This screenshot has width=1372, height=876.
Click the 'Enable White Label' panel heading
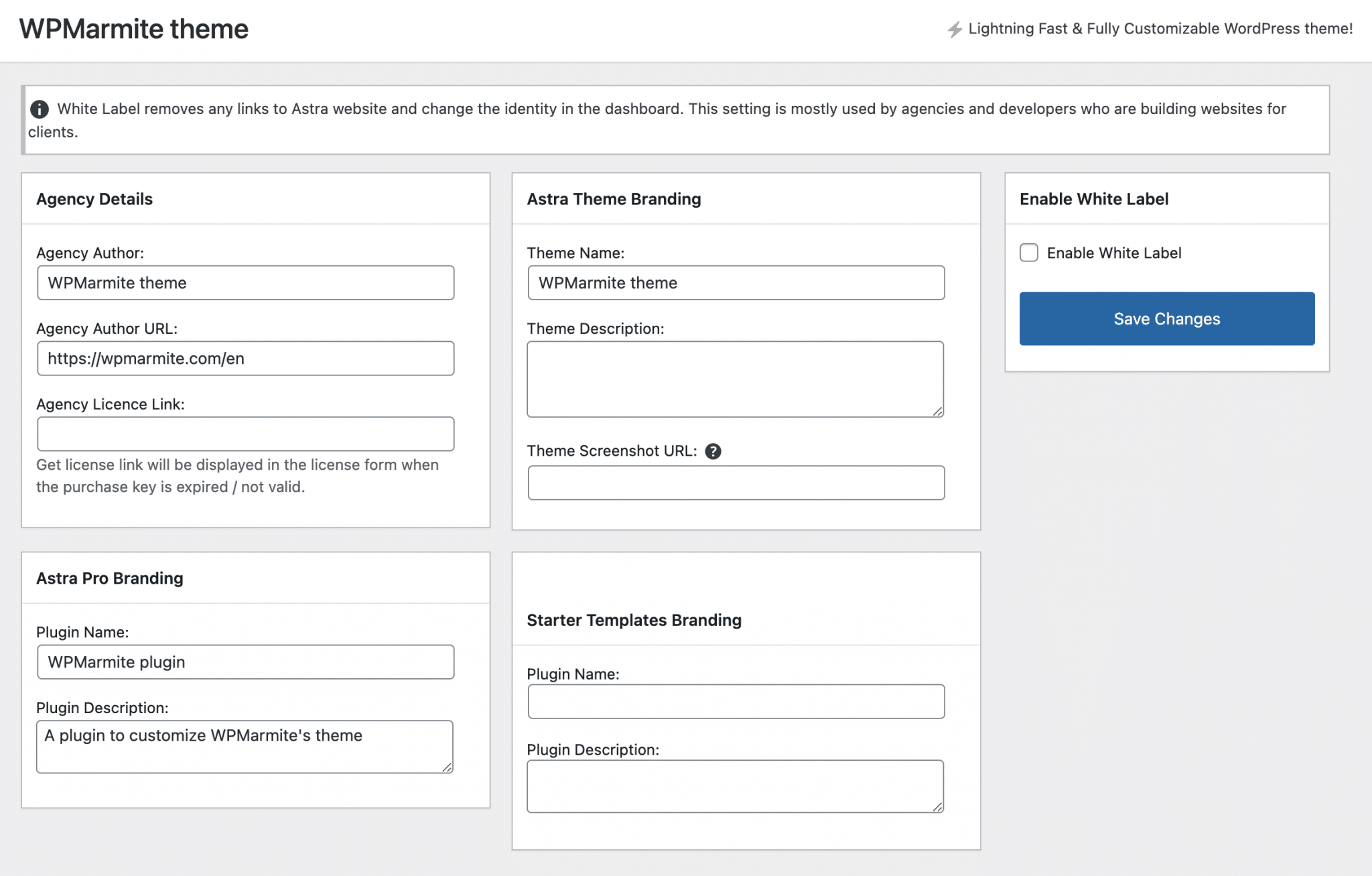coord(1094,199)
